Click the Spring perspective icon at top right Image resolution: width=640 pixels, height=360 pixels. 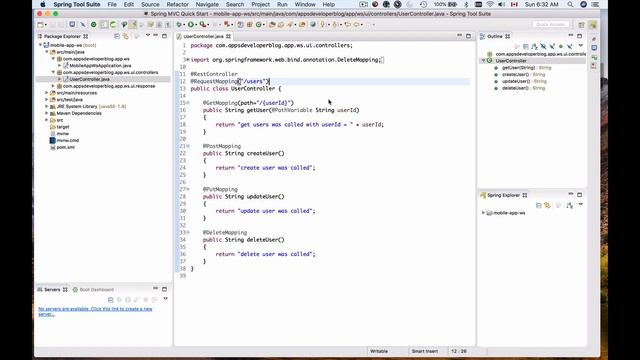click(x=593, y=24)
